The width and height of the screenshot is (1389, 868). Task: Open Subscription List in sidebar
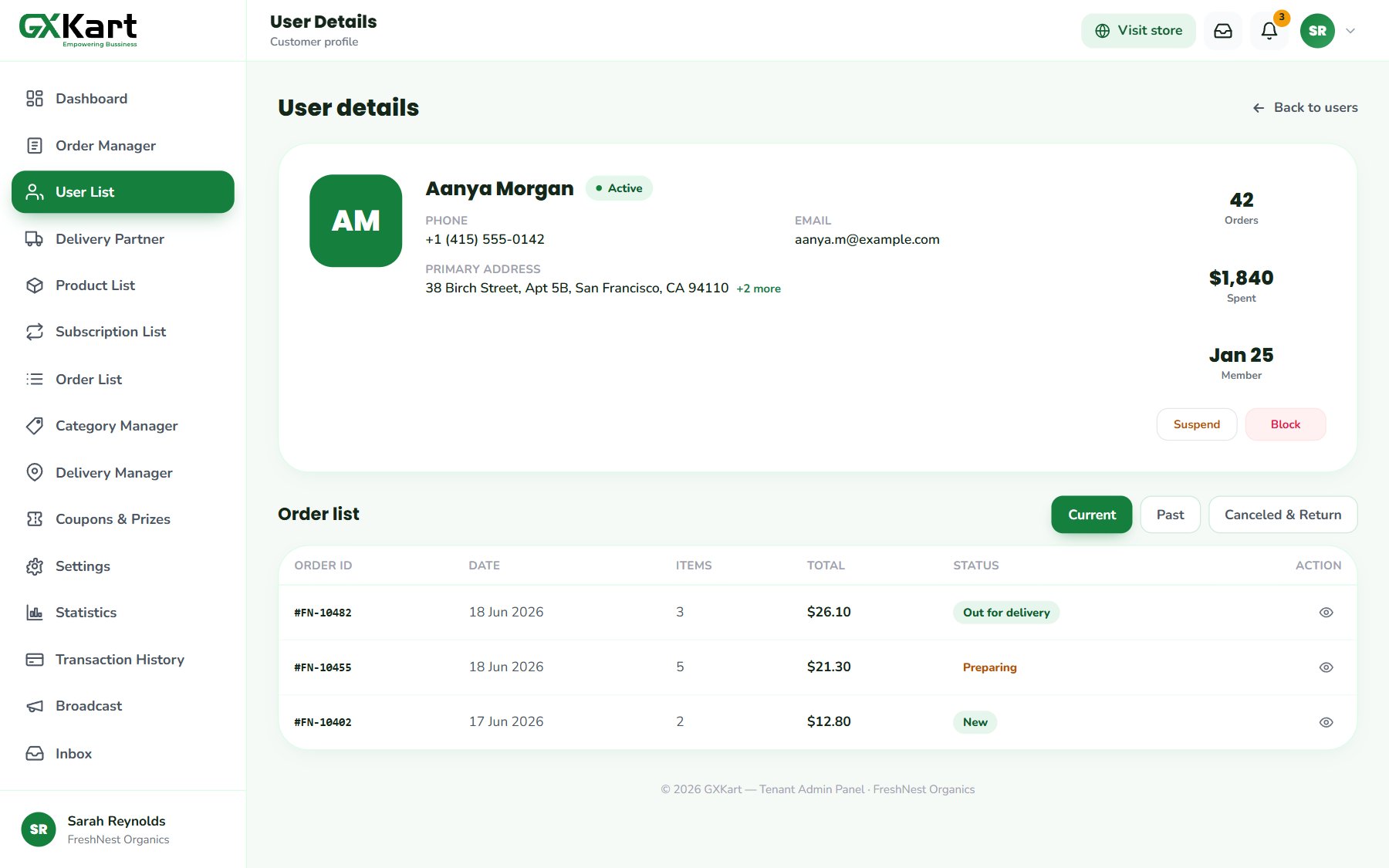coord(123,332)
